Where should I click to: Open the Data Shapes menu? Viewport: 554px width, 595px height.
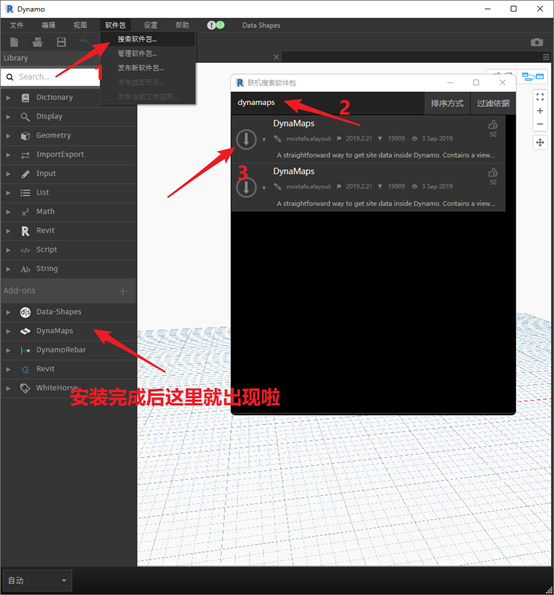[261, 25]
